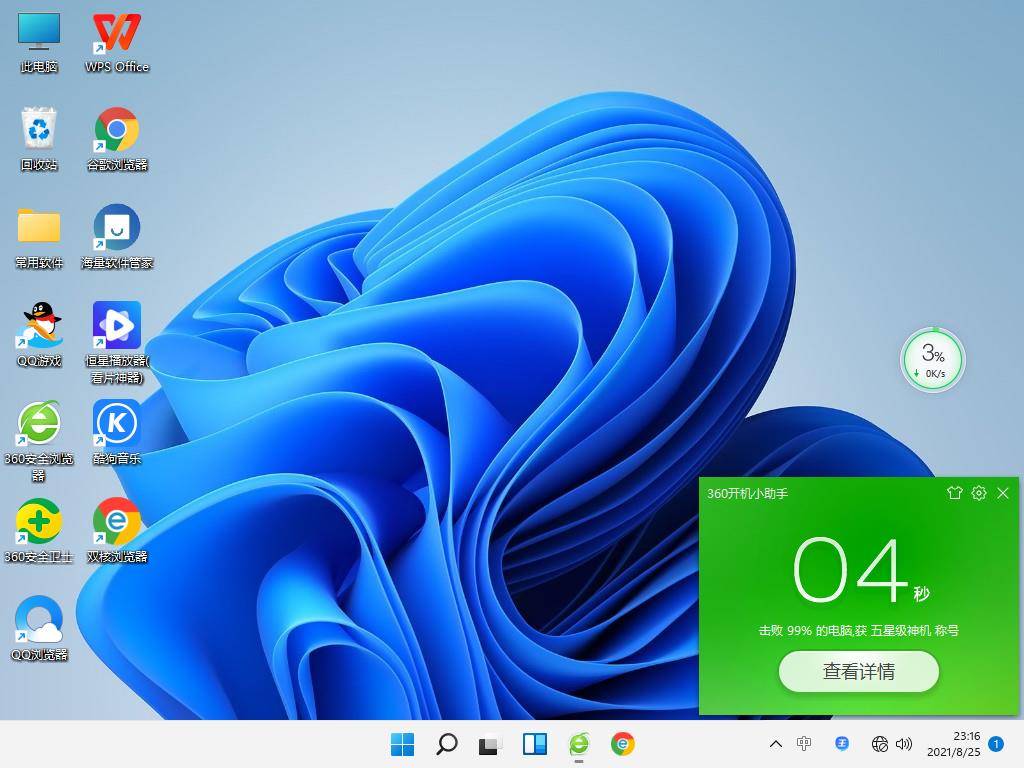
Task: Toggle the 中 input method indicator
Action: click(x=805, y=744)
